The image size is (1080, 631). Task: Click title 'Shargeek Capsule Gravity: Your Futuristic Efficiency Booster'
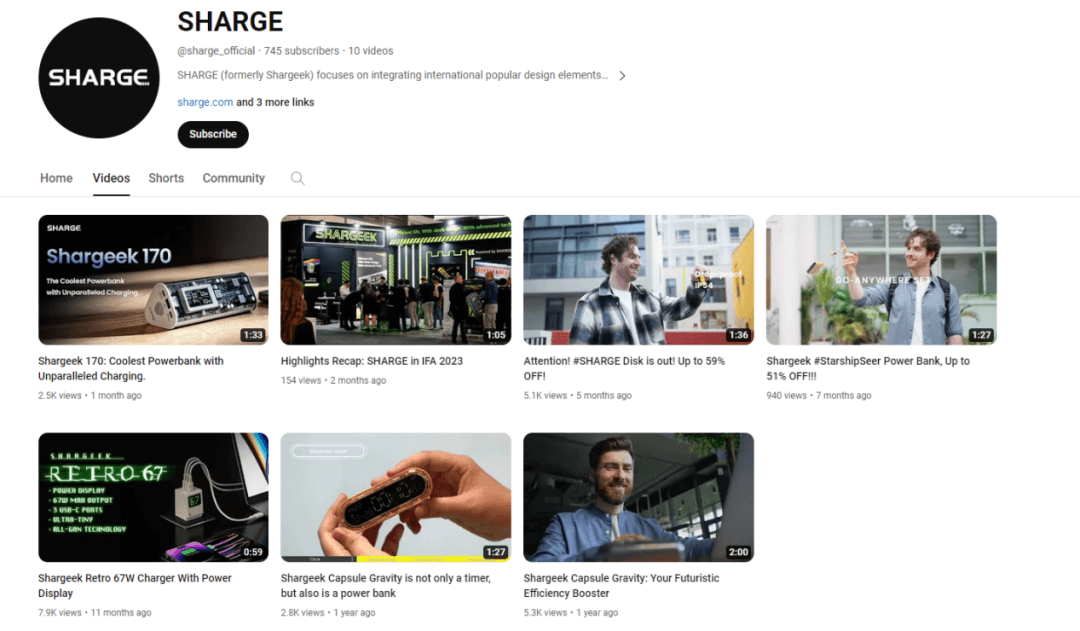[x=621, y=586]
